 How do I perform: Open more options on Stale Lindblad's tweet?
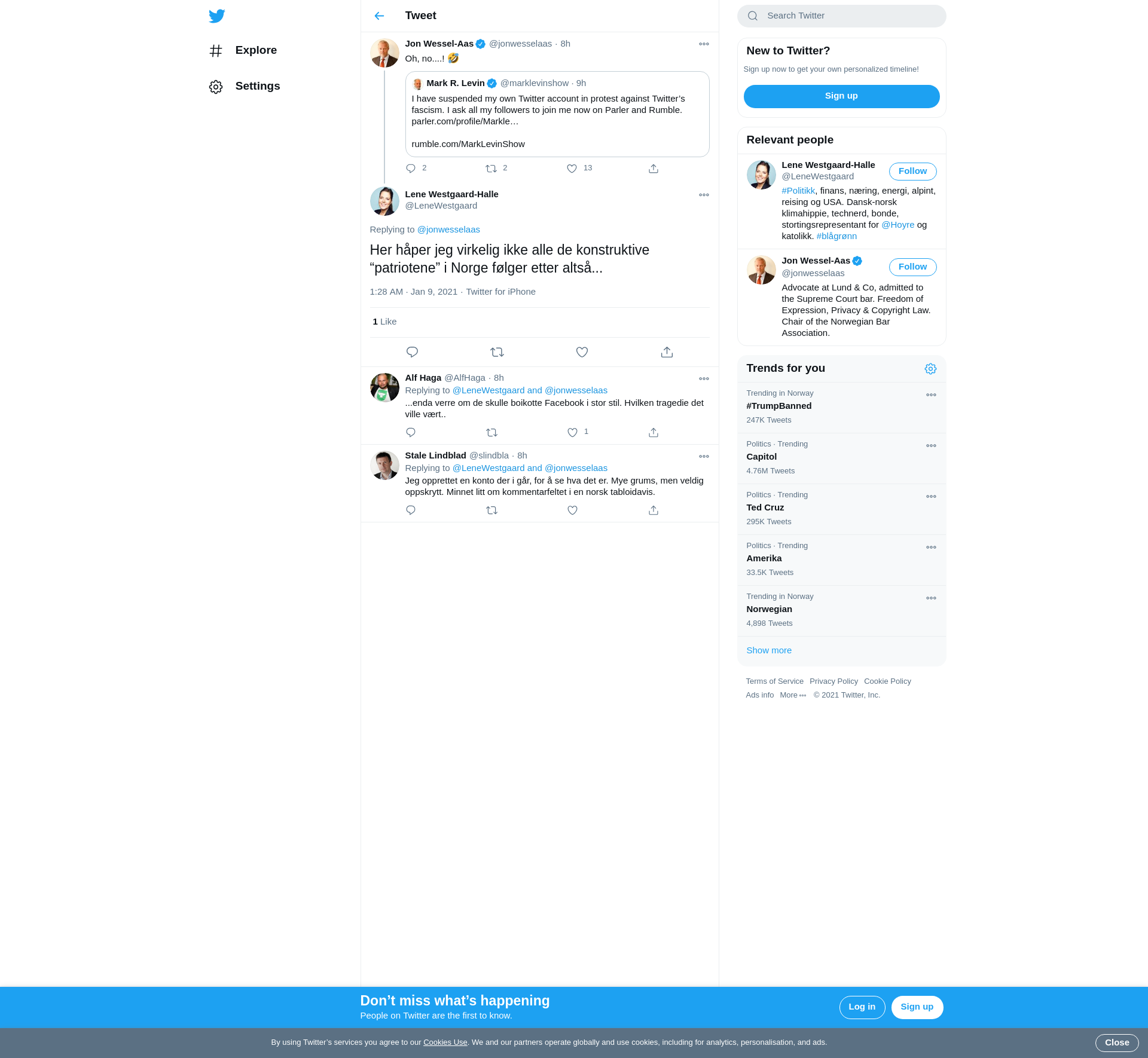click(x=704, y=456)
